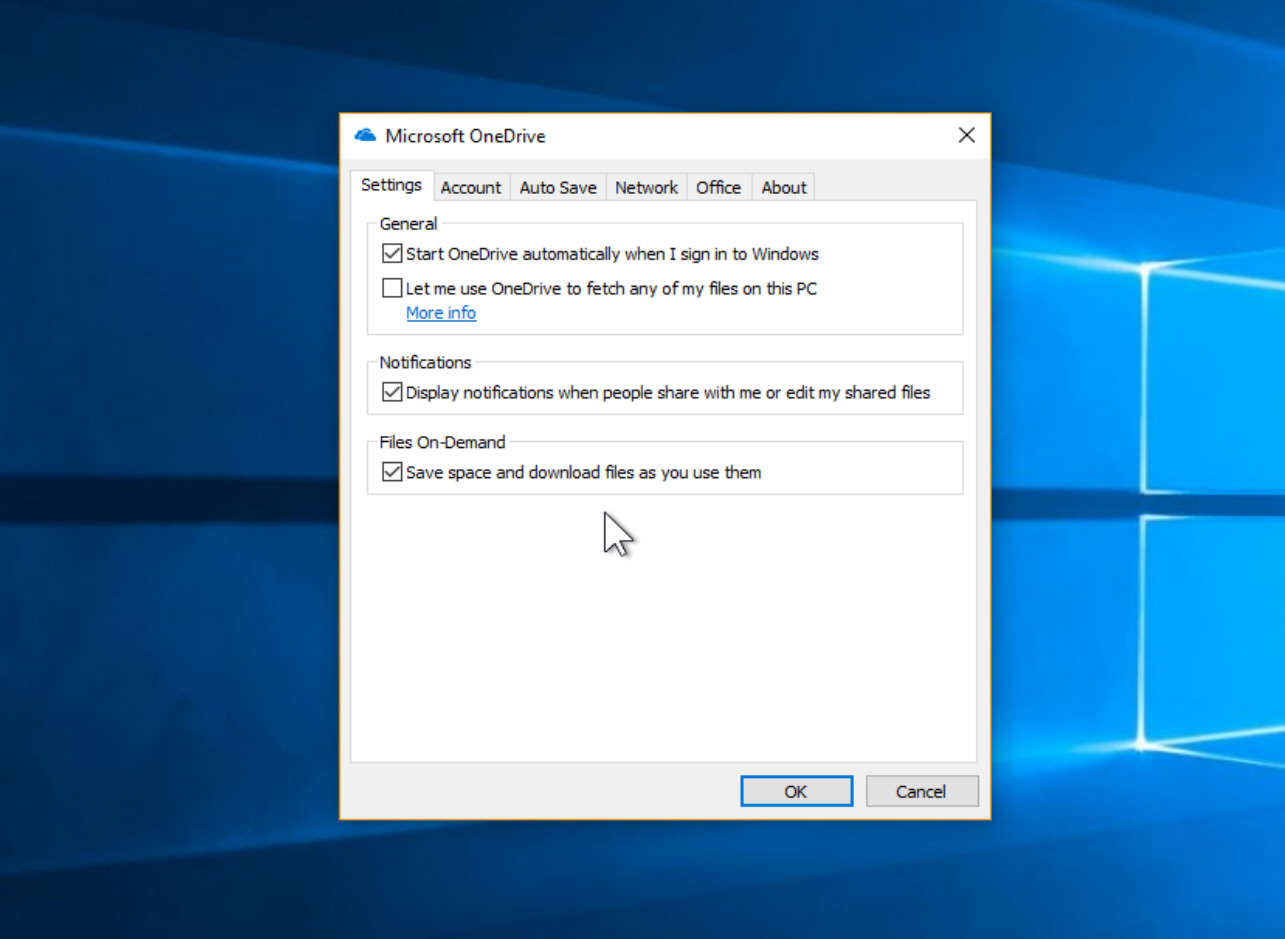Click the General group label
1285x939 pixels.
click(408, 224)
